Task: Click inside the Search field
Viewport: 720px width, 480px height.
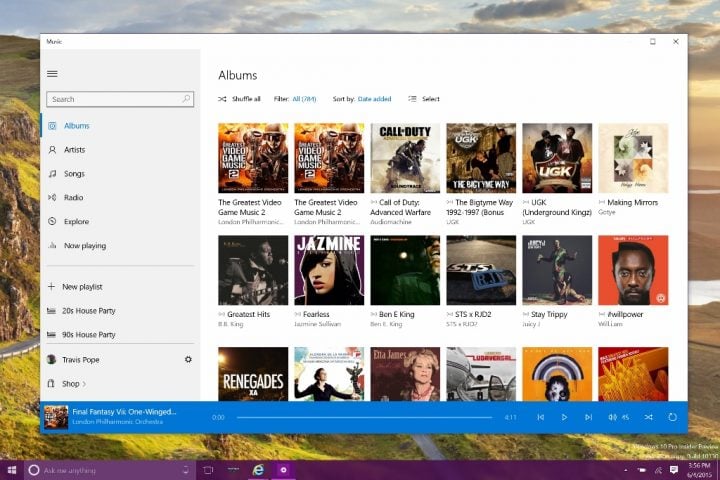Action: click(x=120, y=99)
